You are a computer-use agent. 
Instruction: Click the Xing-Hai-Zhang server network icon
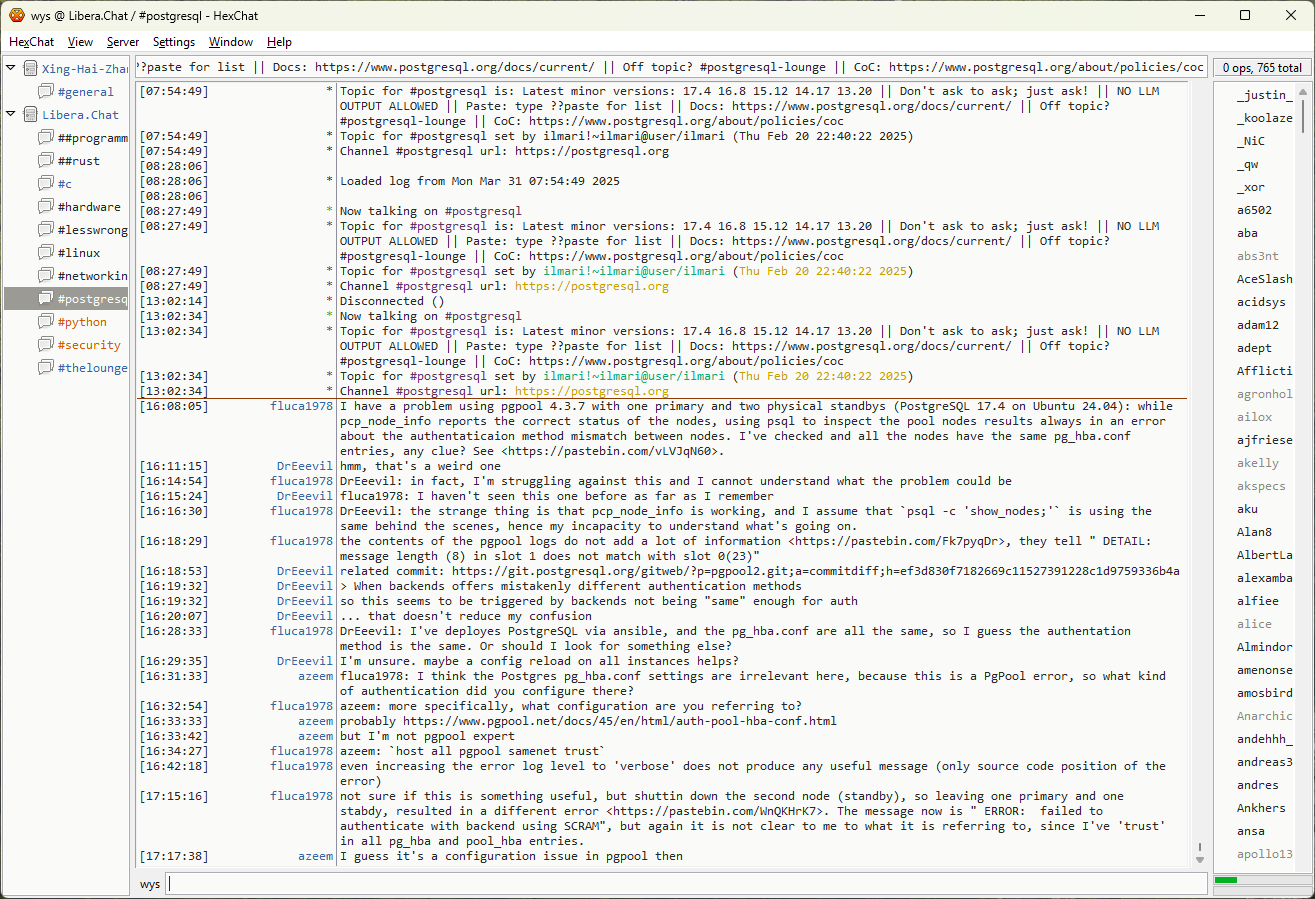click(x=30, y=69)
